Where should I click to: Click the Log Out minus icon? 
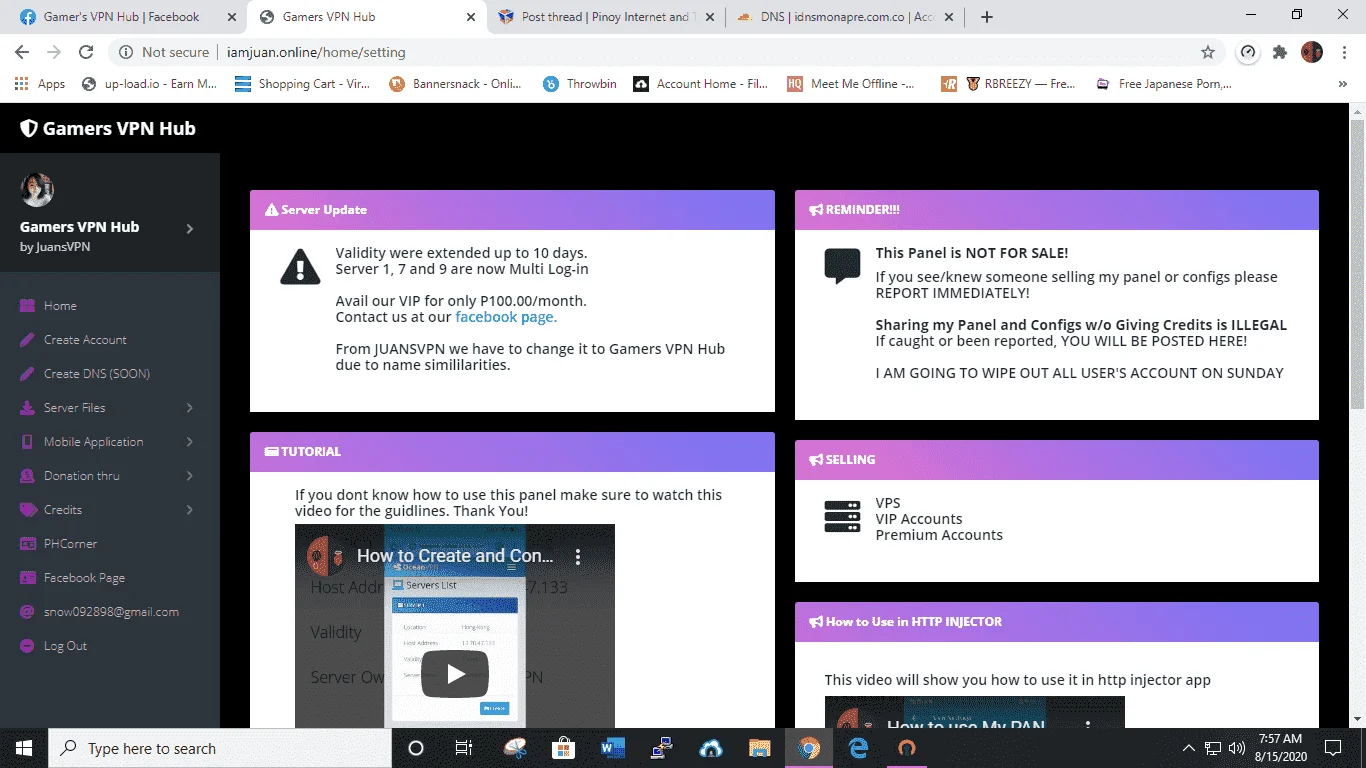(x=27, y=646)
